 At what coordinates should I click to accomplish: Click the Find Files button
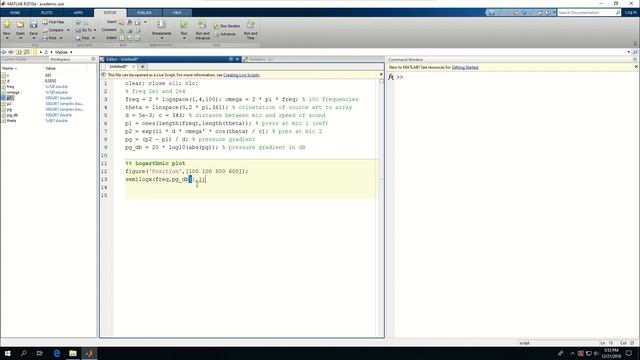click(53, 22)
